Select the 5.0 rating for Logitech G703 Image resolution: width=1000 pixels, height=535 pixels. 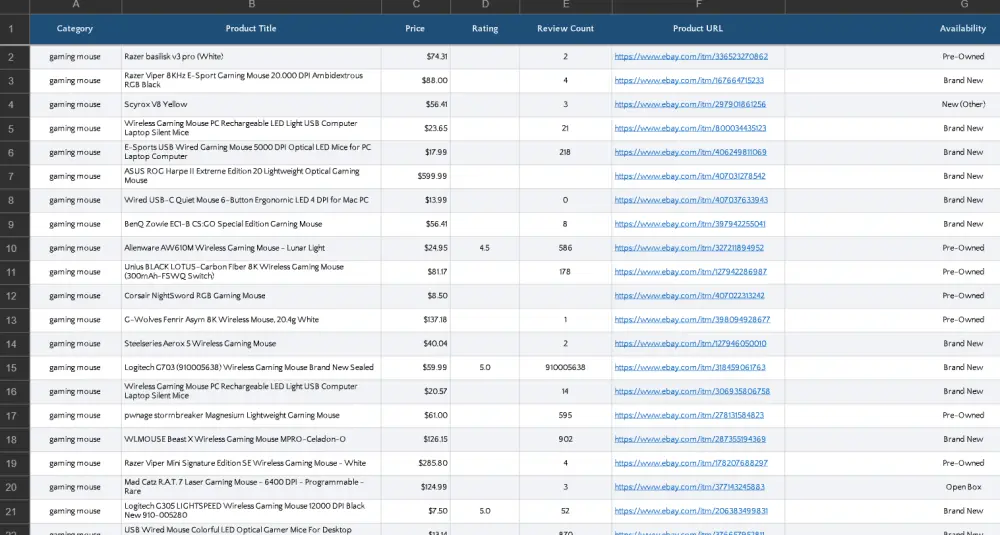tap(485, 367)
